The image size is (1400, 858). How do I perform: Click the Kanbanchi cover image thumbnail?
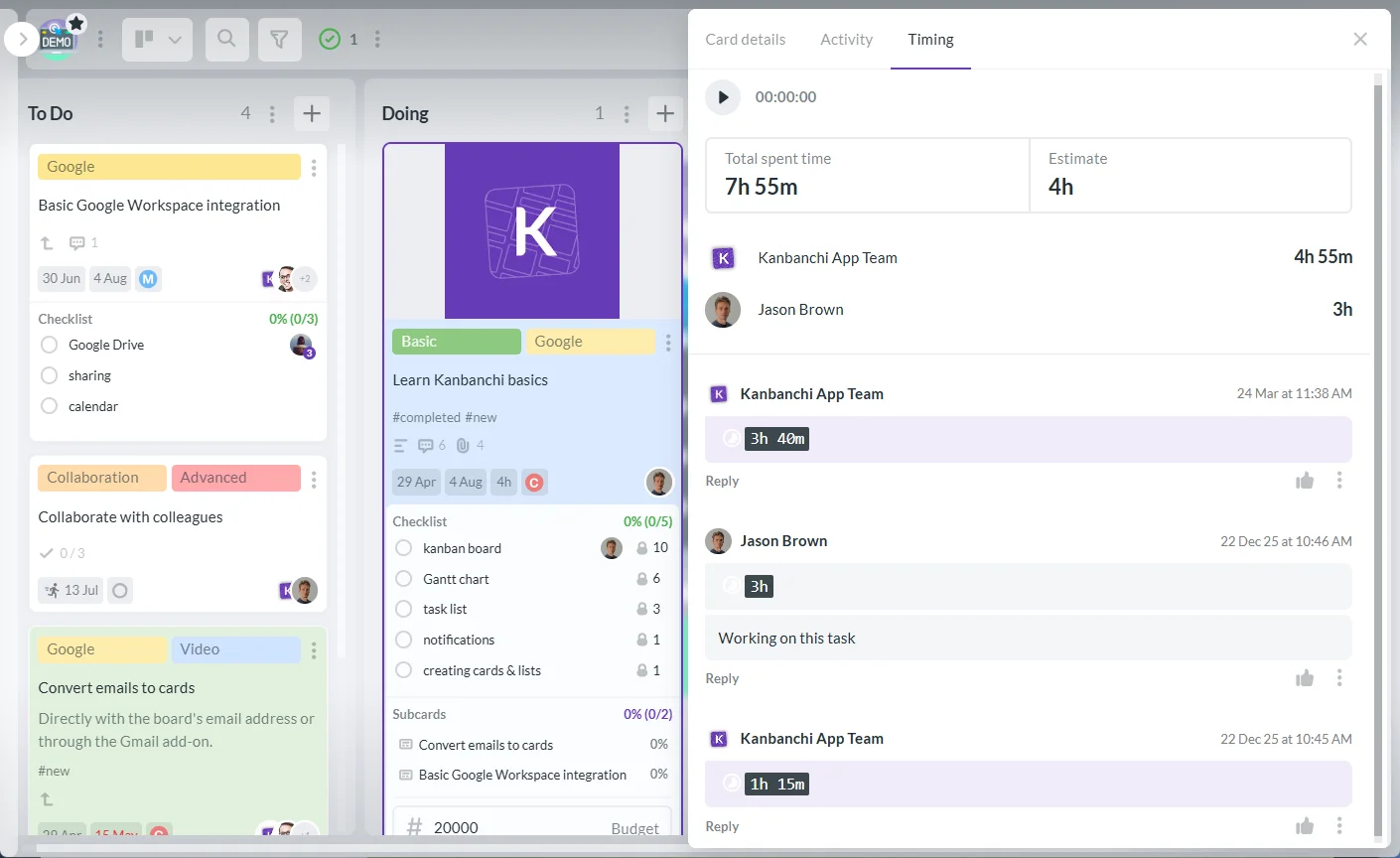[x=532, y=231]
